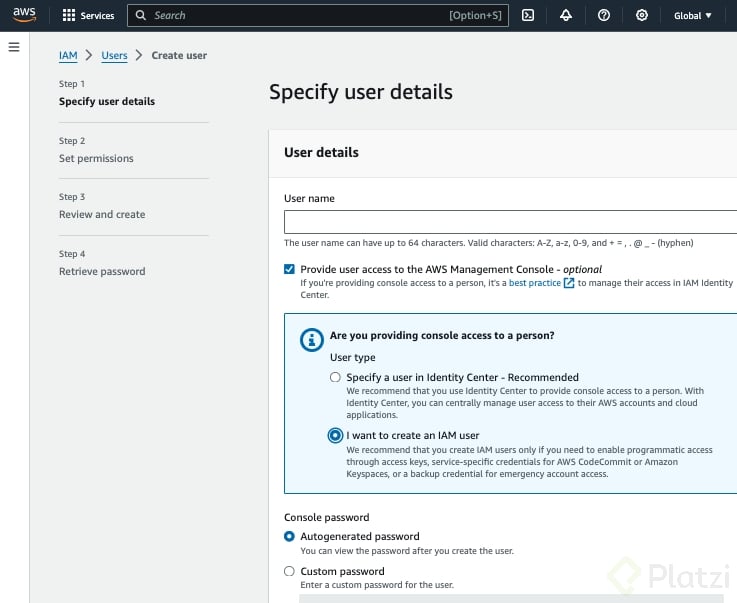This screenshot has height=603, width=737.
Task: Click the blue info circle icon
Action: 313,340
